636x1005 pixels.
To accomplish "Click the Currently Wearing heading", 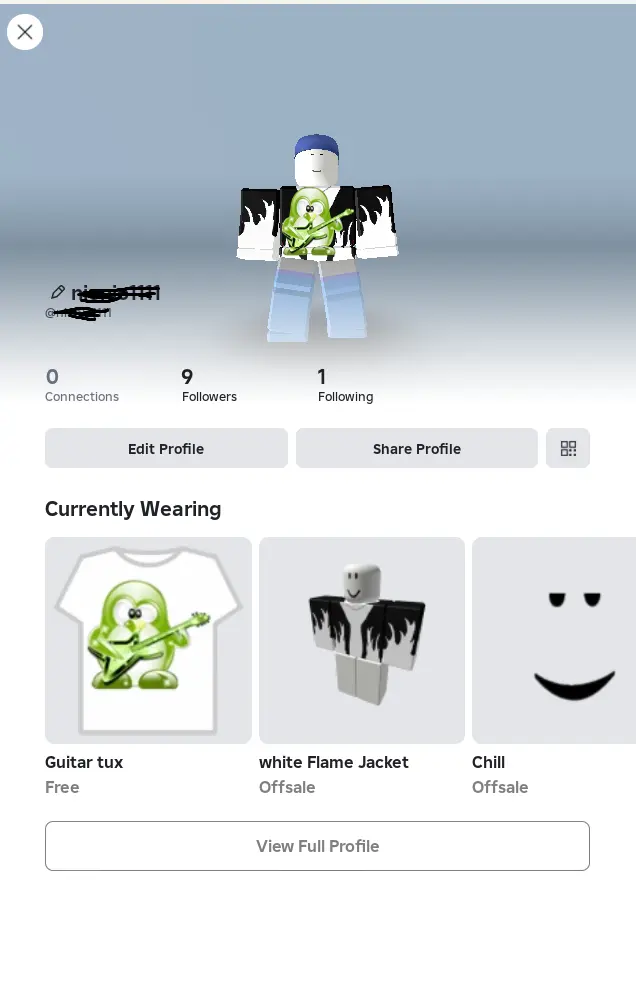I will tap(133, 509).
